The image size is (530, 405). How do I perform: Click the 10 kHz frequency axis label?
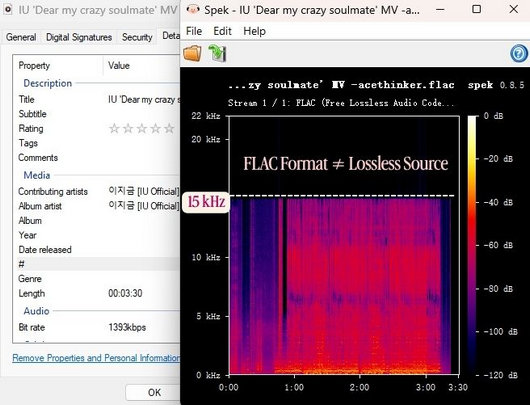click(x=206, y=257)
